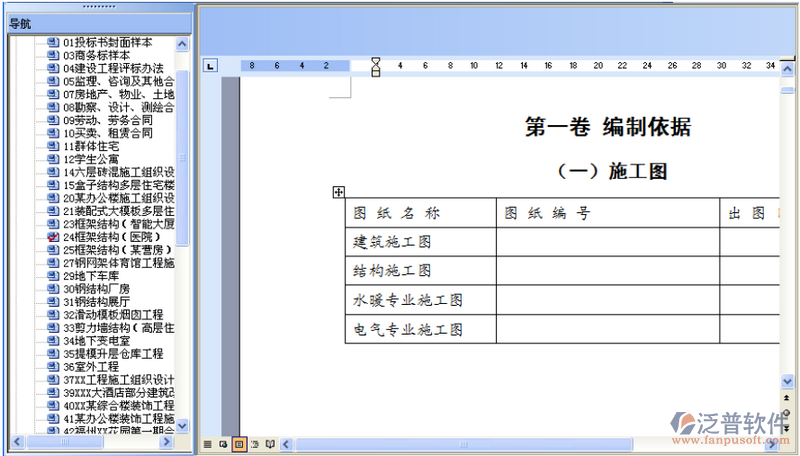Select 32滑动模板烟囱工程 item
Image resolution: width=800 pixels, height=456 pixels.
pyautogui.click(x=113, y=315)
